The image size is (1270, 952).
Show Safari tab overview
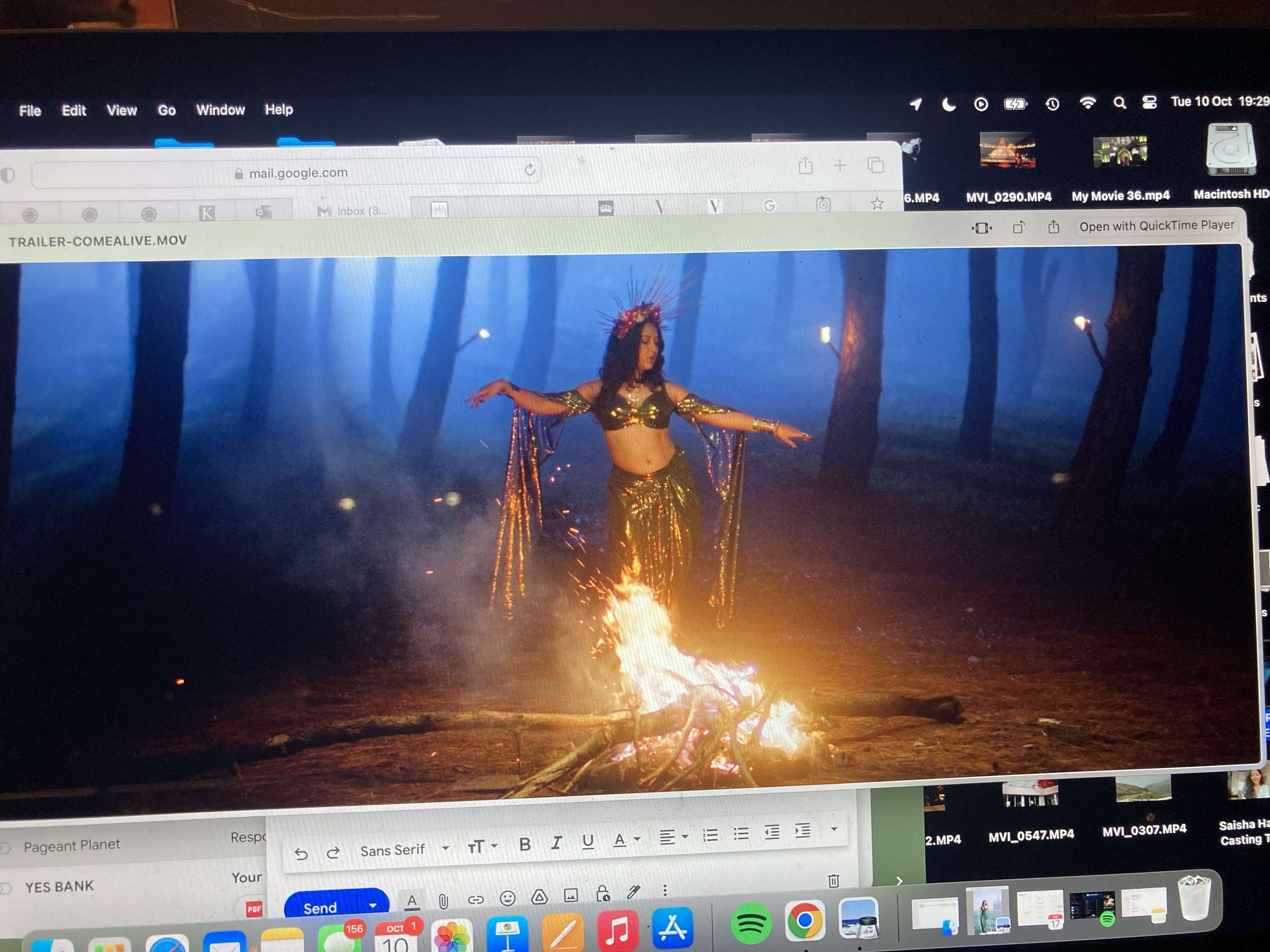[x=875, y=165]
